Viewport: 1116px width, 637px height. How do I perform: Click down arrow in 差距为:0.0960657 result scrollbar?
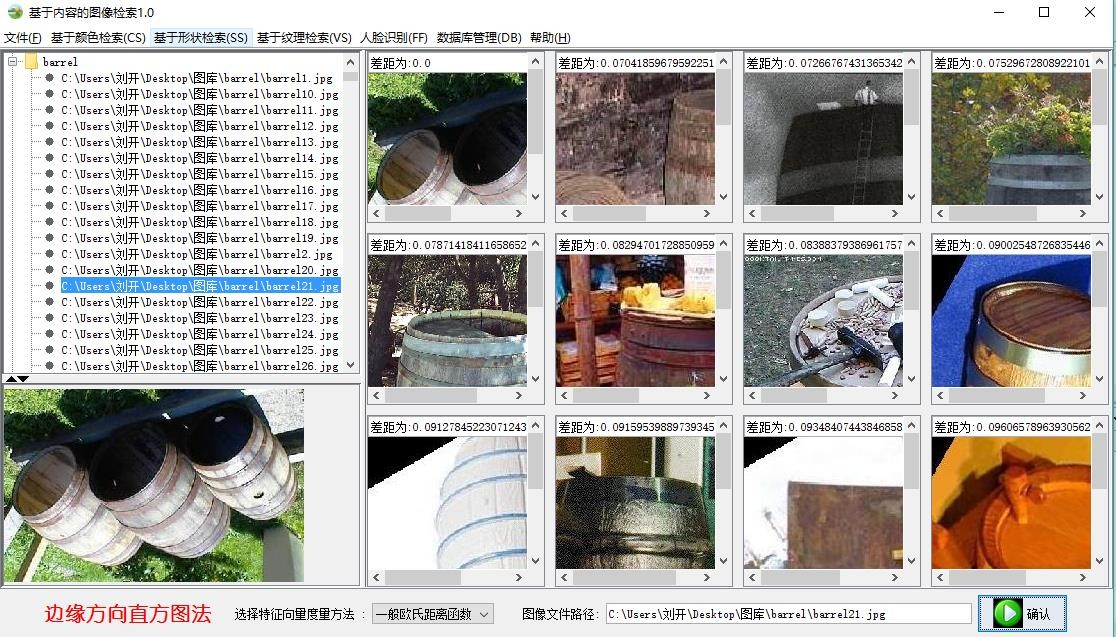[x=1099, y=562]
